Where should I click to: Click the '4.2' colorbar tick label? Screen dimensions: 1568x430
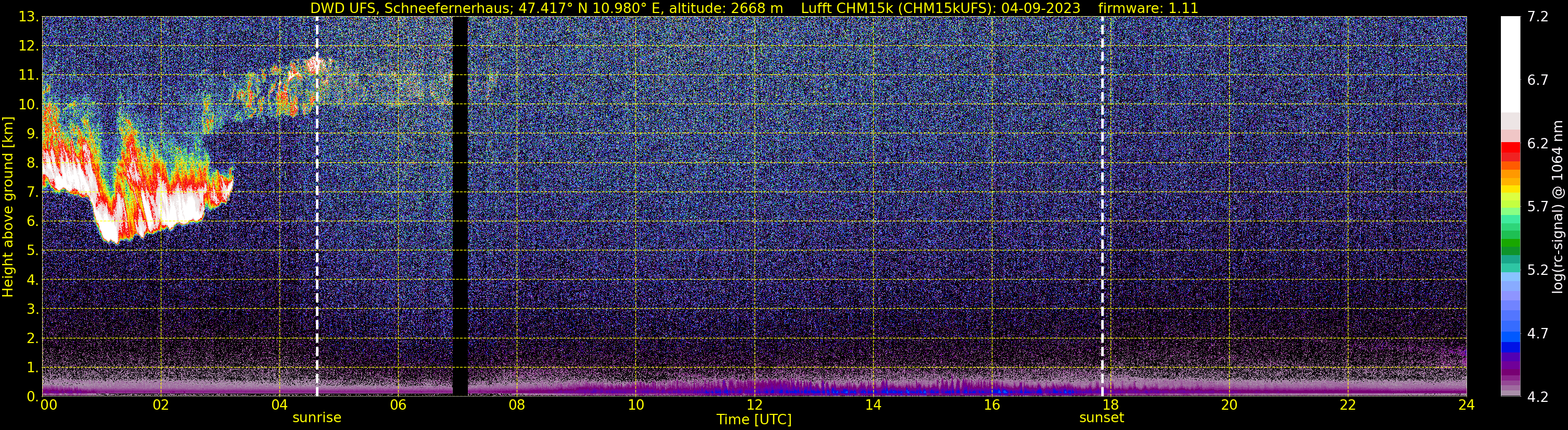click(1538, 397)
